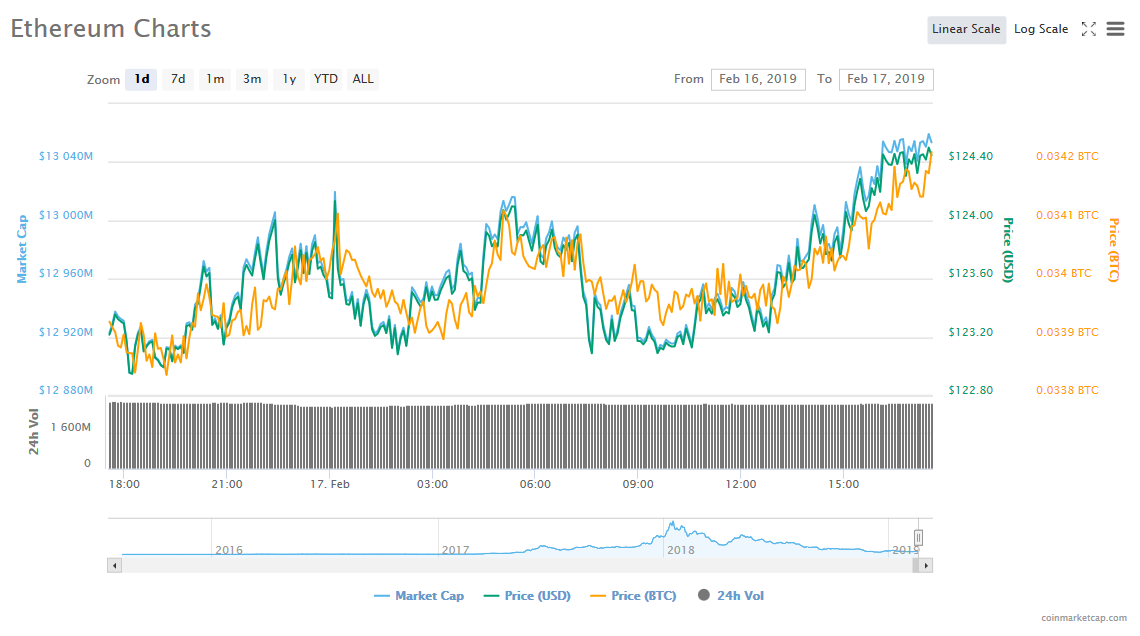Click the 17. Feb time axis label
This screenshot has width=1140, height=636.
click(x=330, y=484)
